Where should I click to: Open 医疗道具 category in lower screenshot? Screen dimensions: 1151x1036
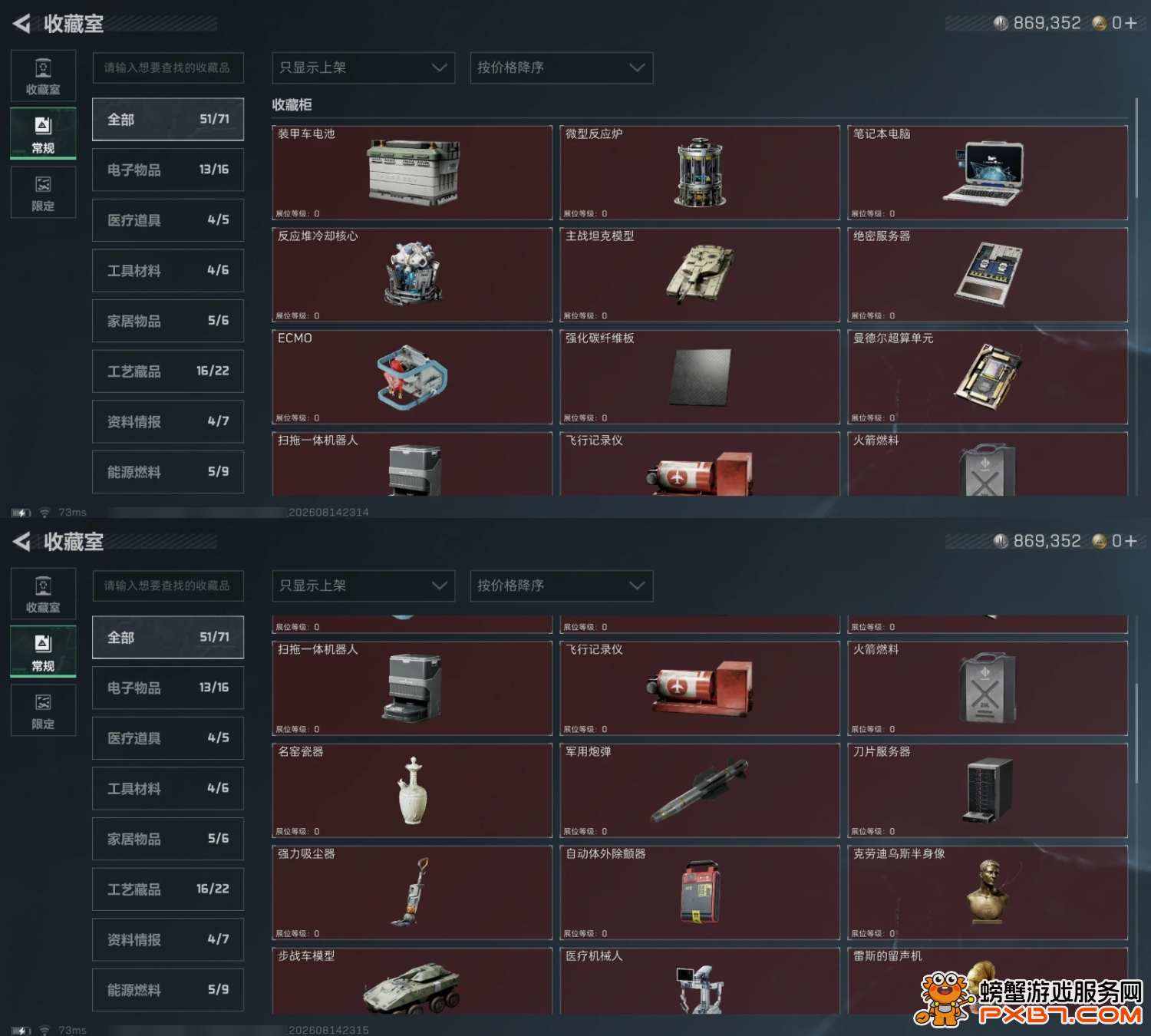(168, 738)
